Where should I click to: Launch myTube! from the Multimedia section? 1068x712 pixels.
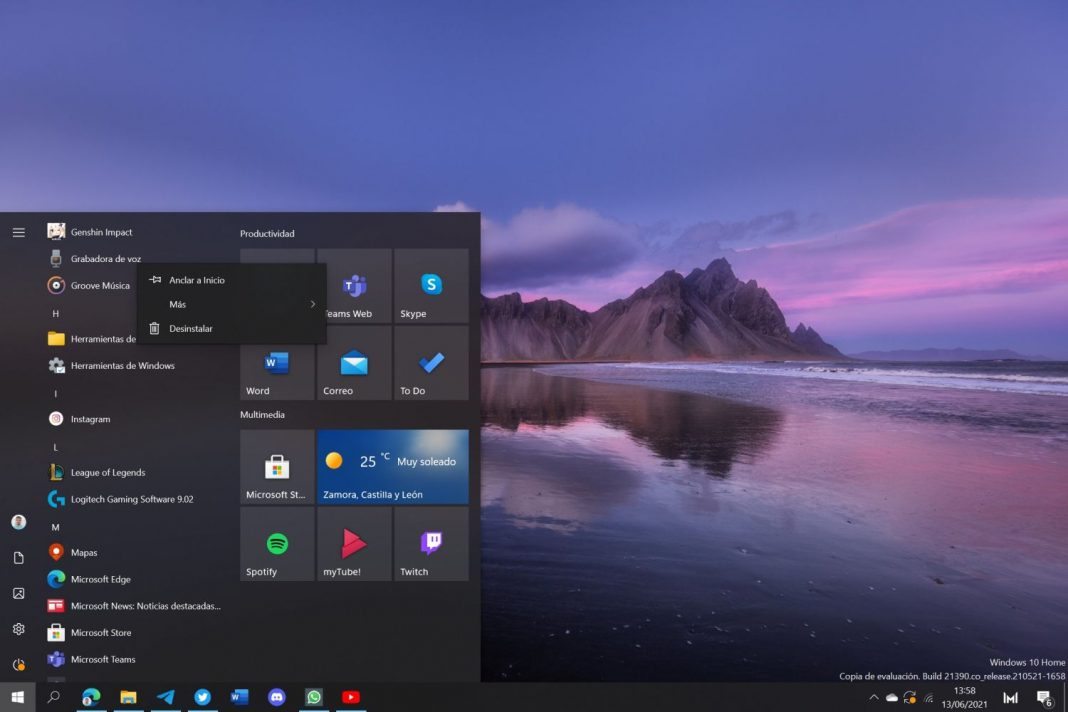point(354,543)
